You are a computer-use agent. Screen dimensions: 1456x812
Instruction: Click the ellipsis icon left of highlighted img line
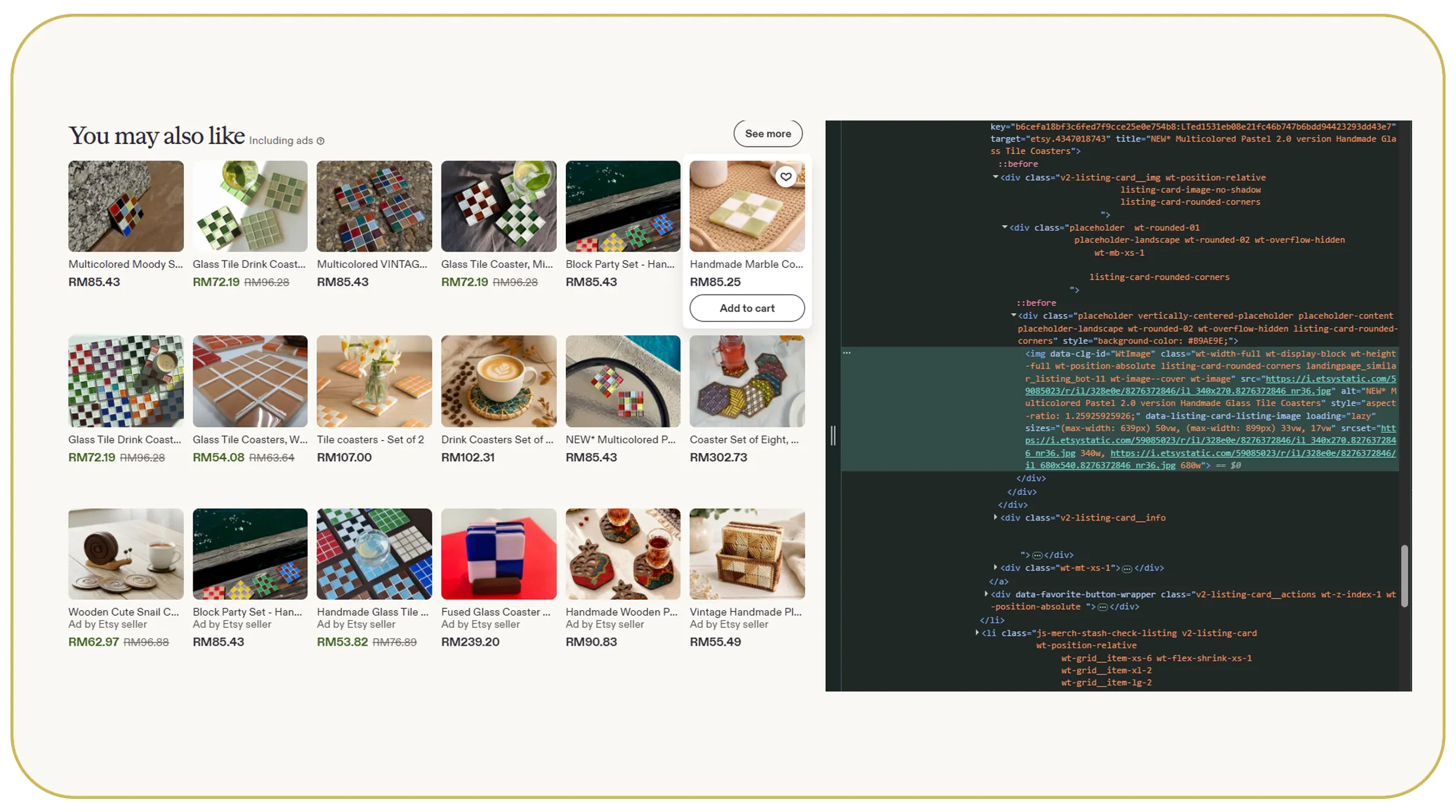(x=847, y=353)
